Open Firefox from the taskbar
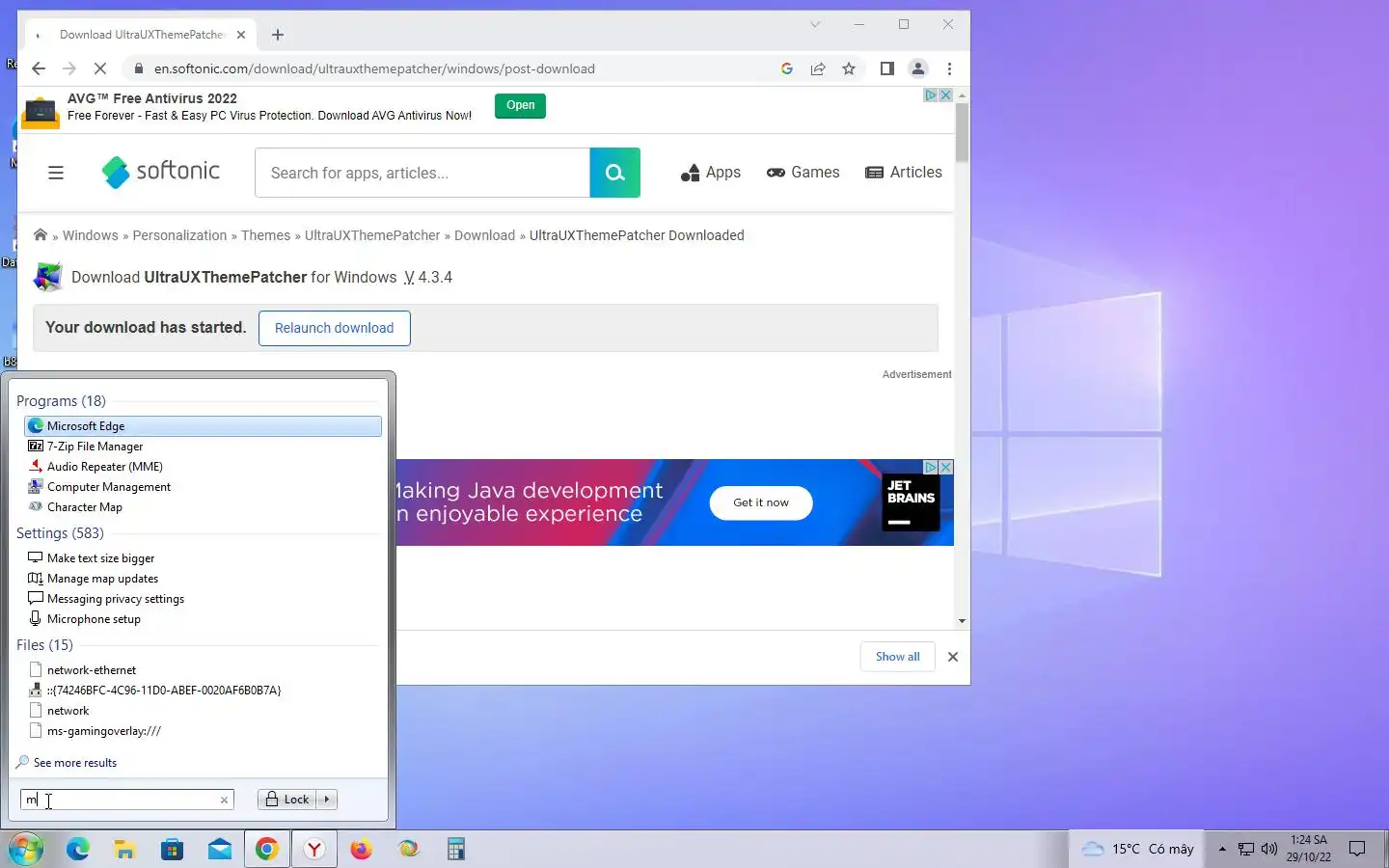Image resolution: width=1389 pixels, height=868 pixels. coord(362,849)
